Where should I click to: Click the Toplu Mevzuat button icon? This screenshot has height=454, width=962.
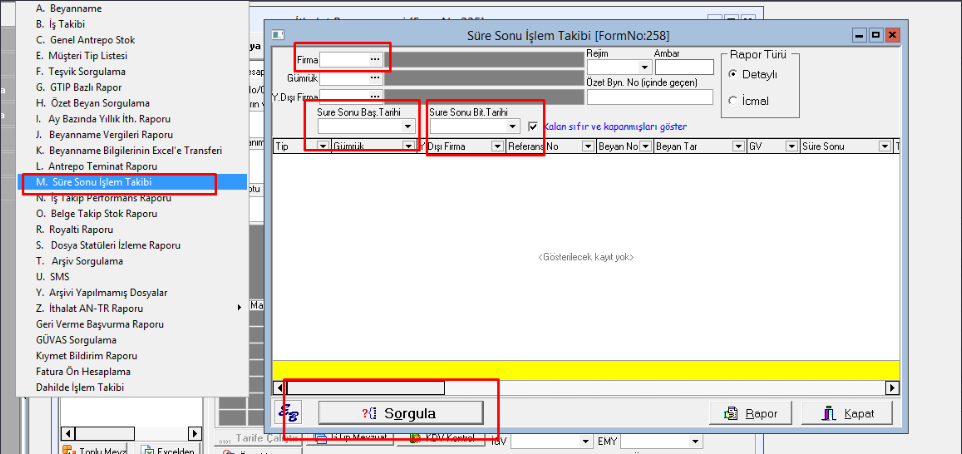(70, 449)
